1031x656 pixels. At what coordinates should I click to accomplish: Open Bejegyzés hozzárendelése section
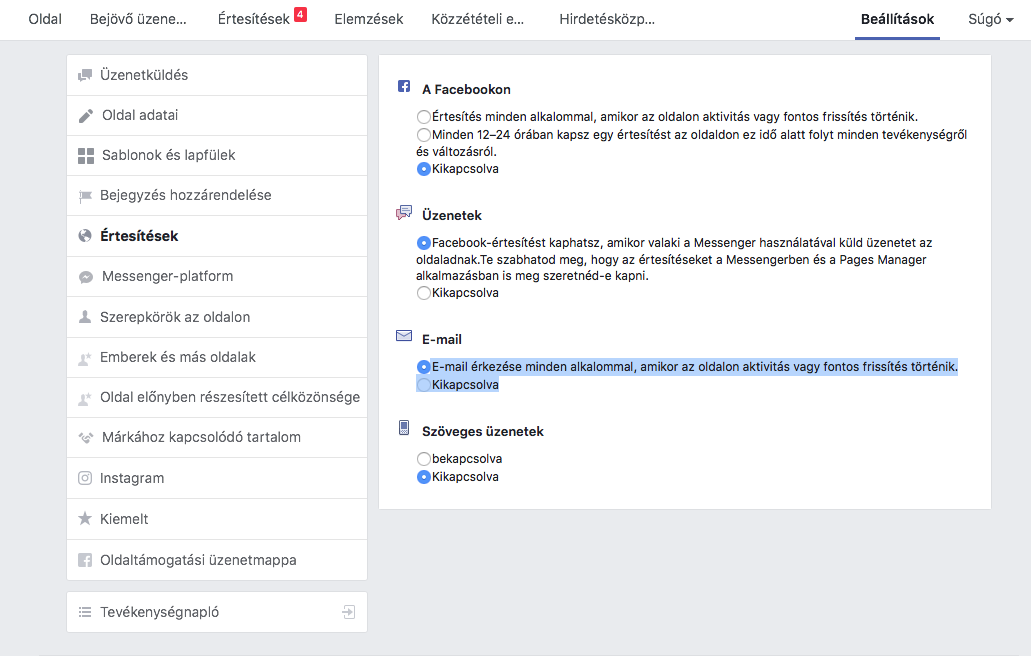click(217, 196)
